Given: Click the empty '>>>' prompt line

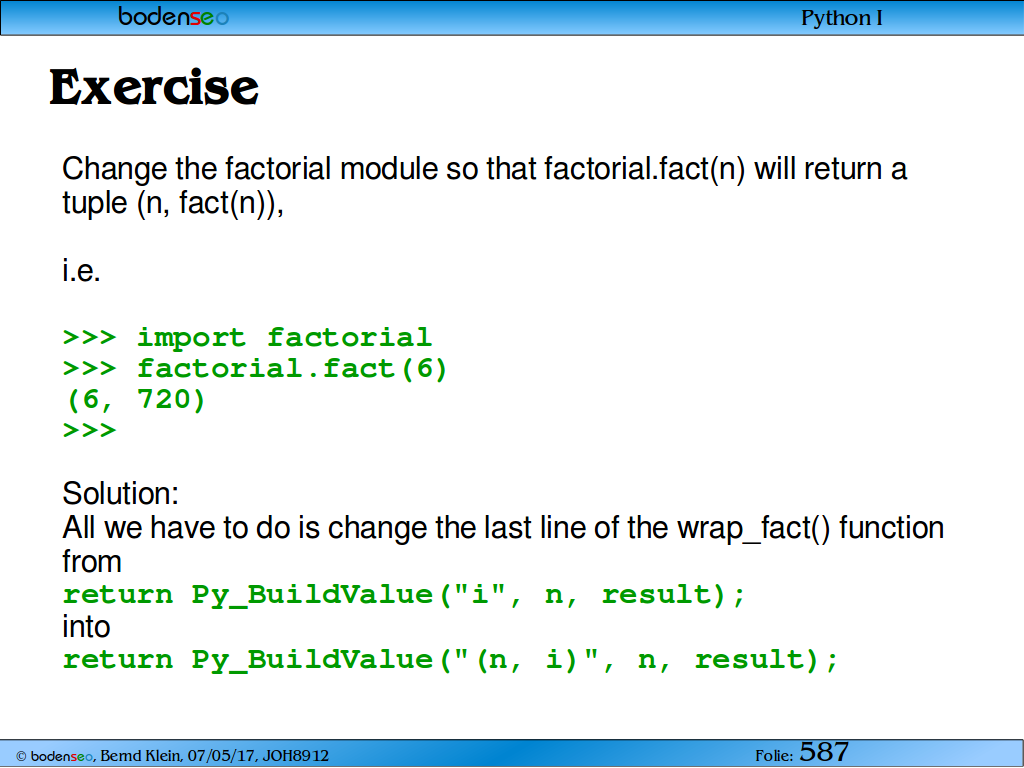Looking at the screenshot, I should point(89,430).
